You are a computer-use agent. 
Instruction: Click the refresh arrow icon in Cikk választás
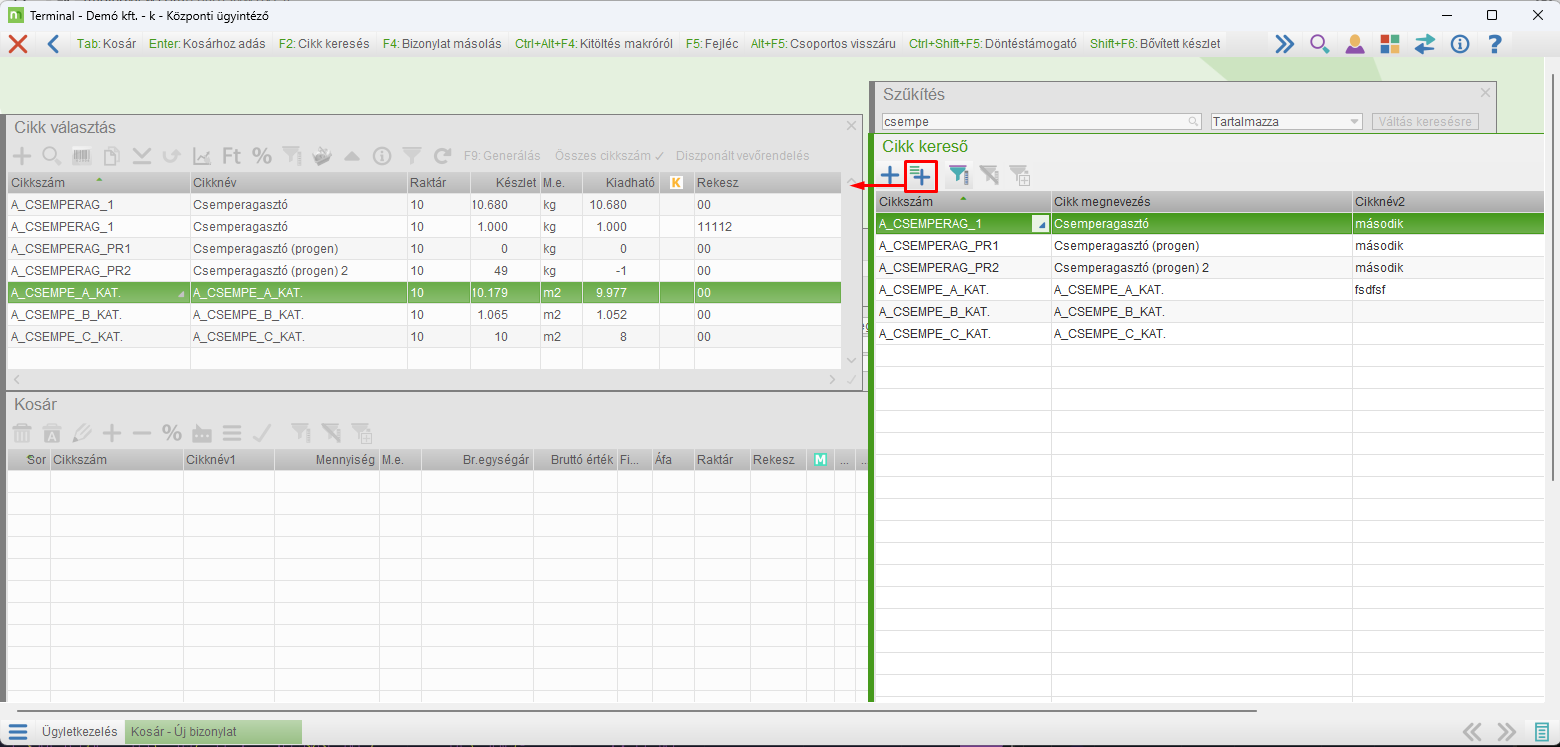442,156
